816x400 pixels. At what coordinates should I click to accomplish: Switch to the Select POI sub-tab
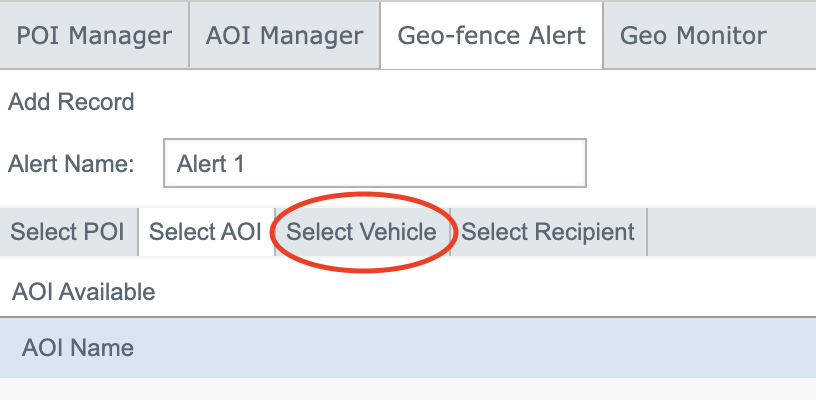click(x=68, y=232)
